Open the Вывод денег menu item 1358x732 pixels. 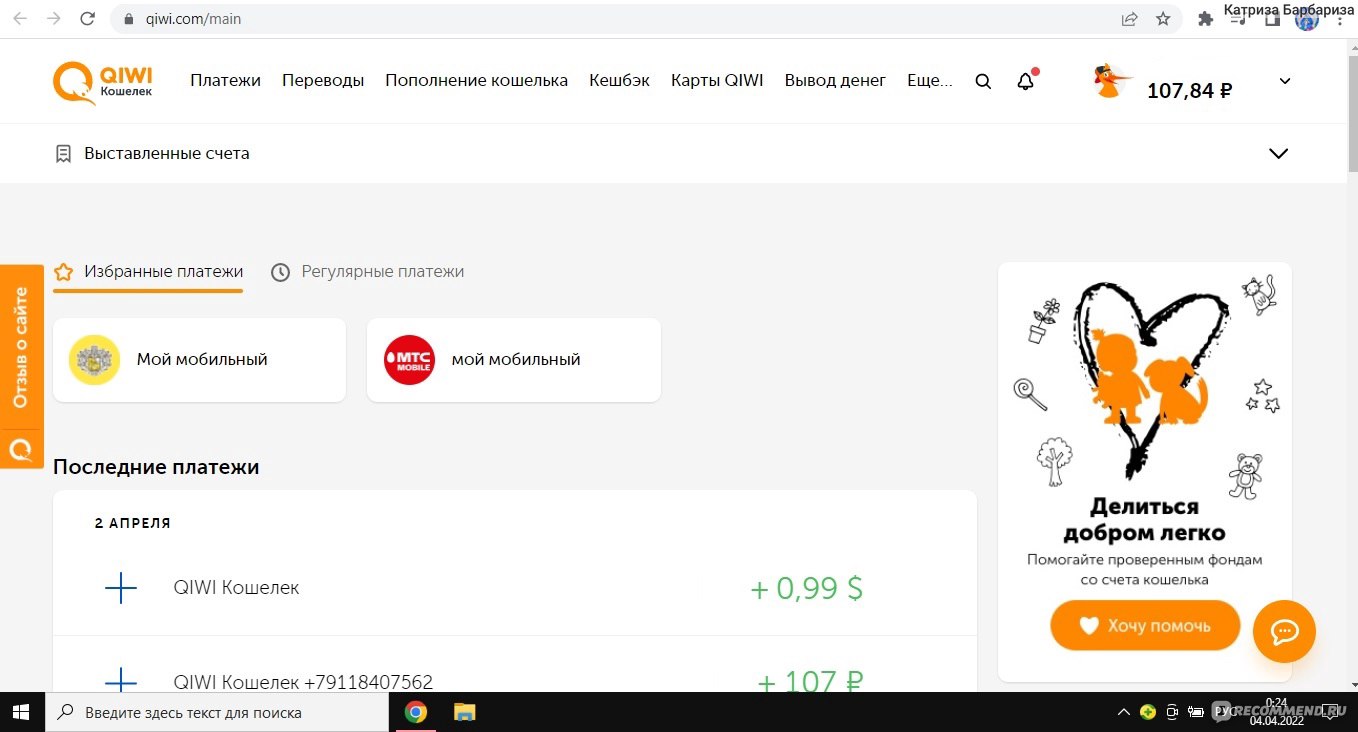834,81
